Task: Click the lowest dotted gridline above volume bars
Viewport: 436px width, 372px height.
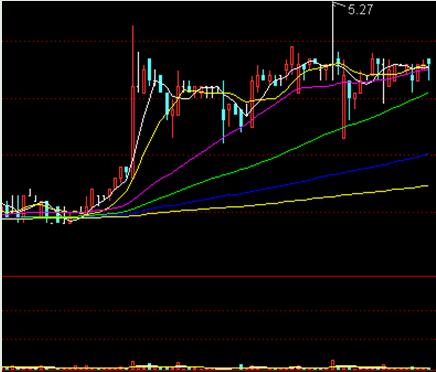Action: pyautogui.click(x=219, y=339)
